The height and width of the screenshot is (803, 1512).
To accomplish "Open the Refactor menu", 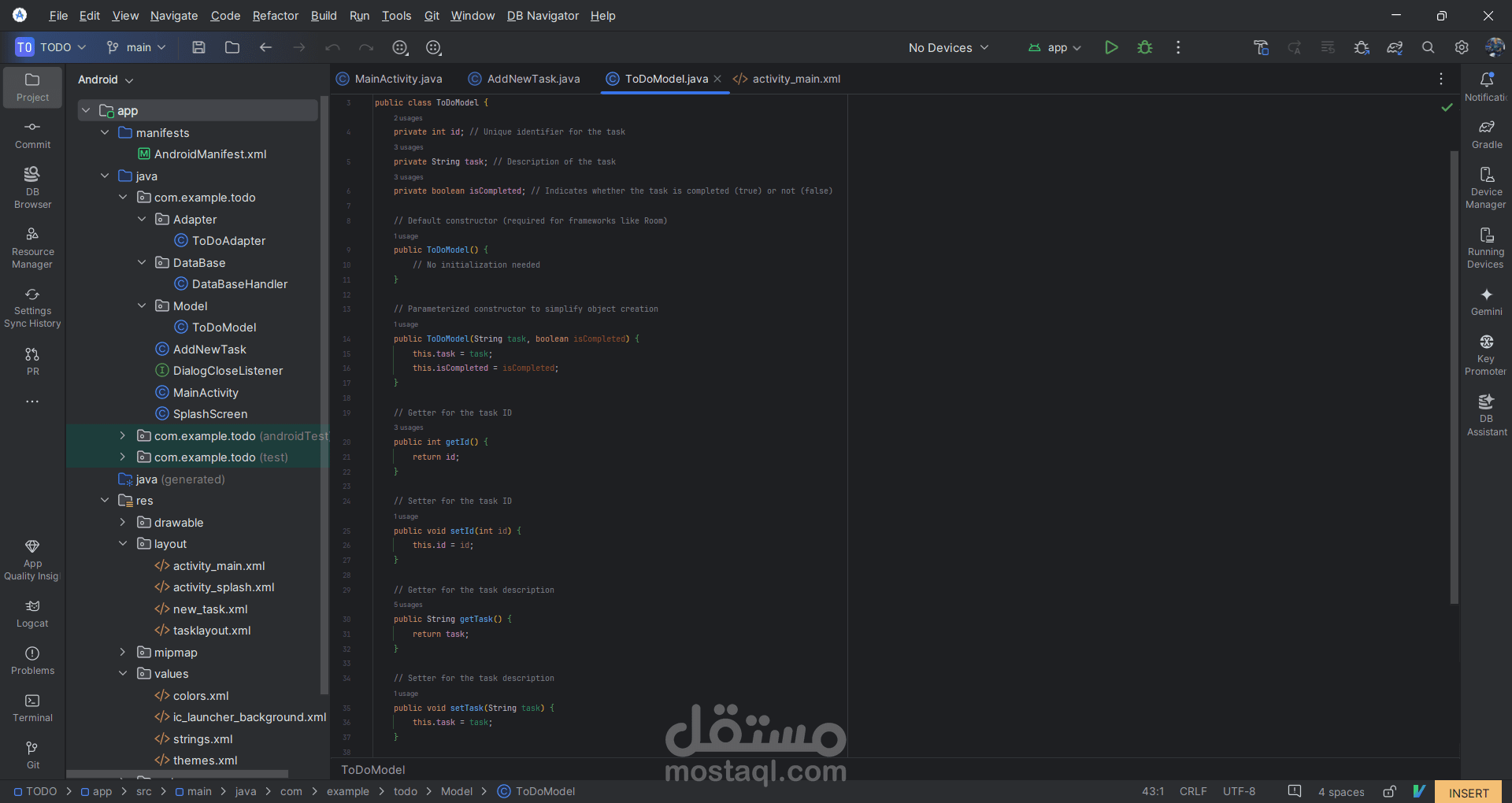I will coord(275,16).
